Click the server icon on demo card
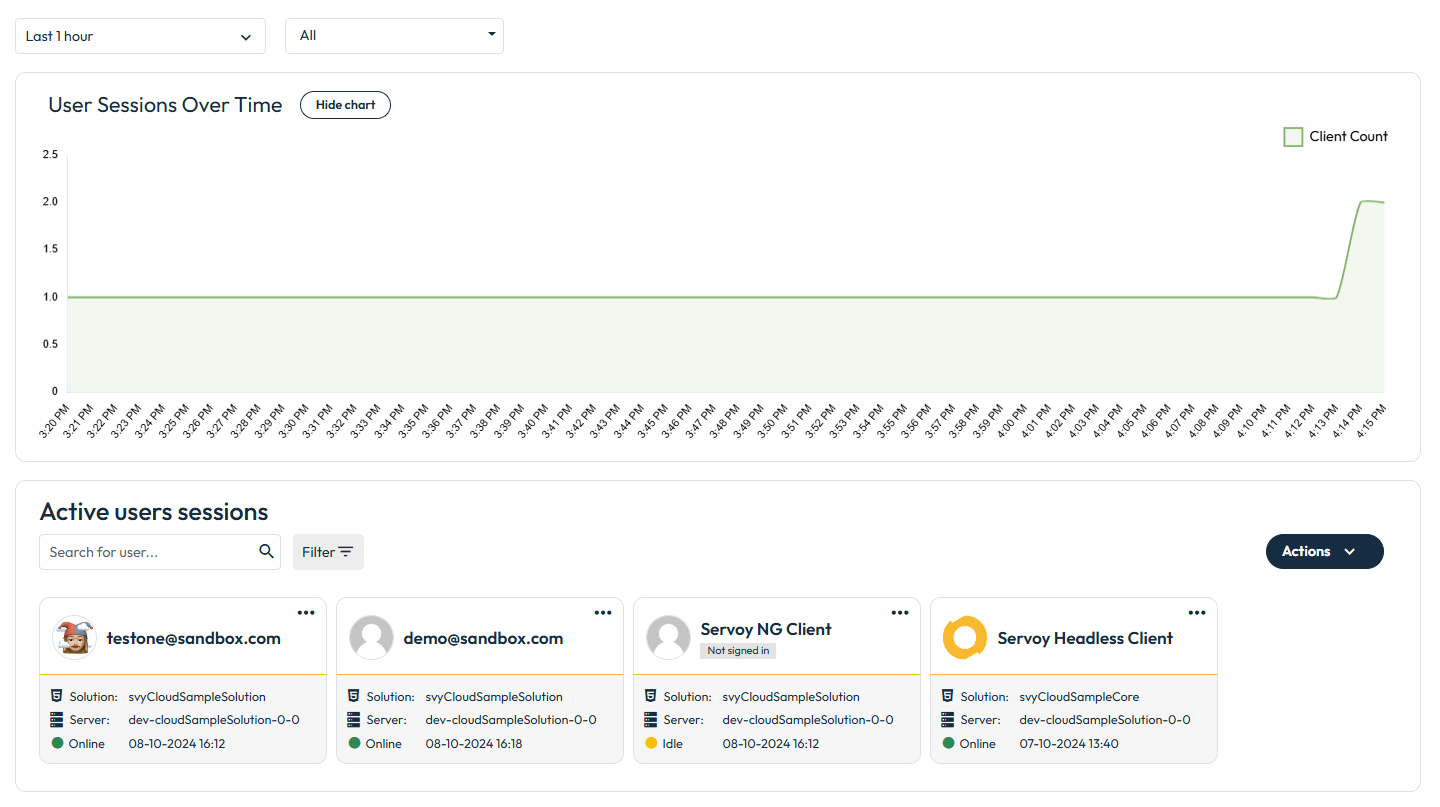Screen dimensions: 1440x807 point(354,720)
